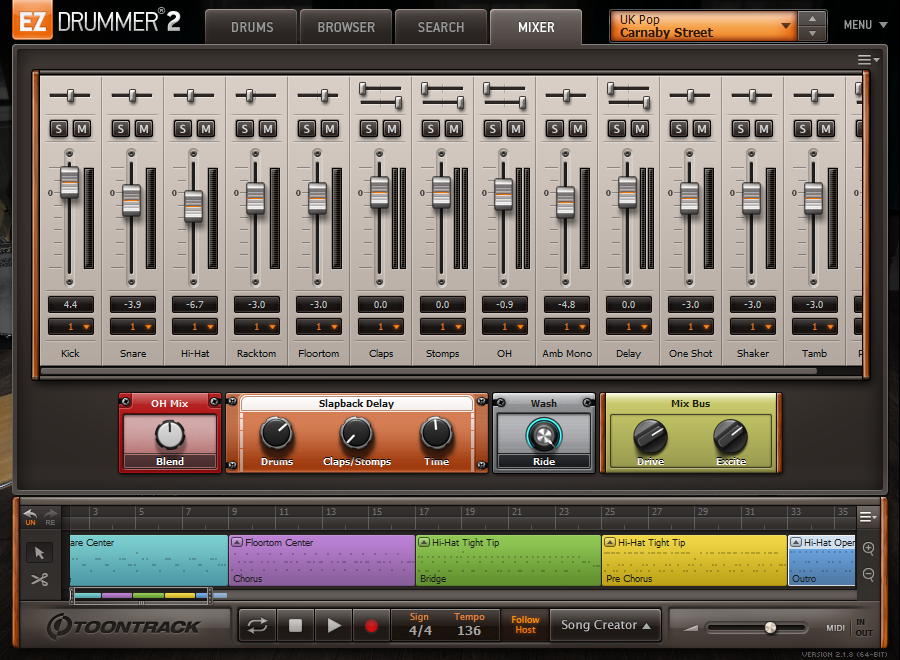This screenshot has height=660, width=900.
Task: Solo the Amb Mono channel
Action: tap(554, 129)
